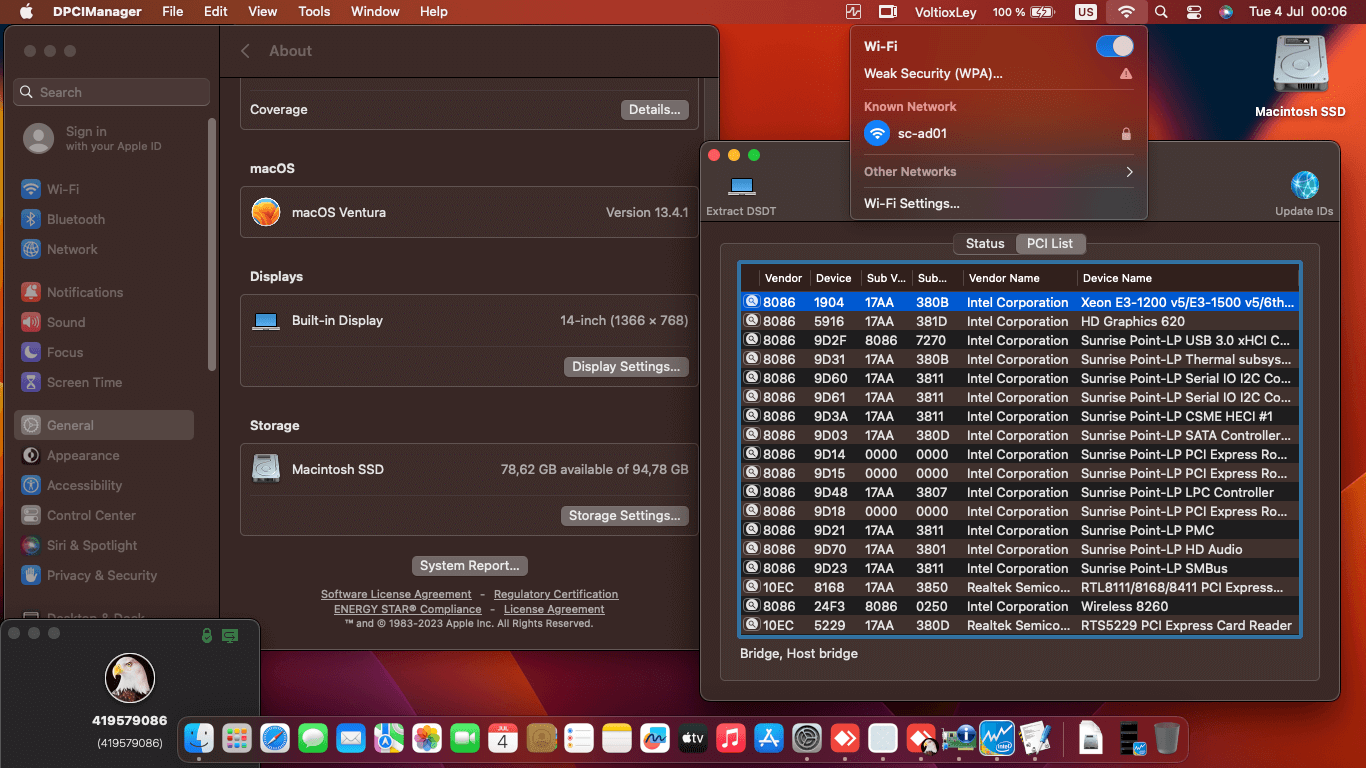Select Notifications in the Settings sidebar
This screenshot has width=1366, height=768.
(x=104, y=292)
